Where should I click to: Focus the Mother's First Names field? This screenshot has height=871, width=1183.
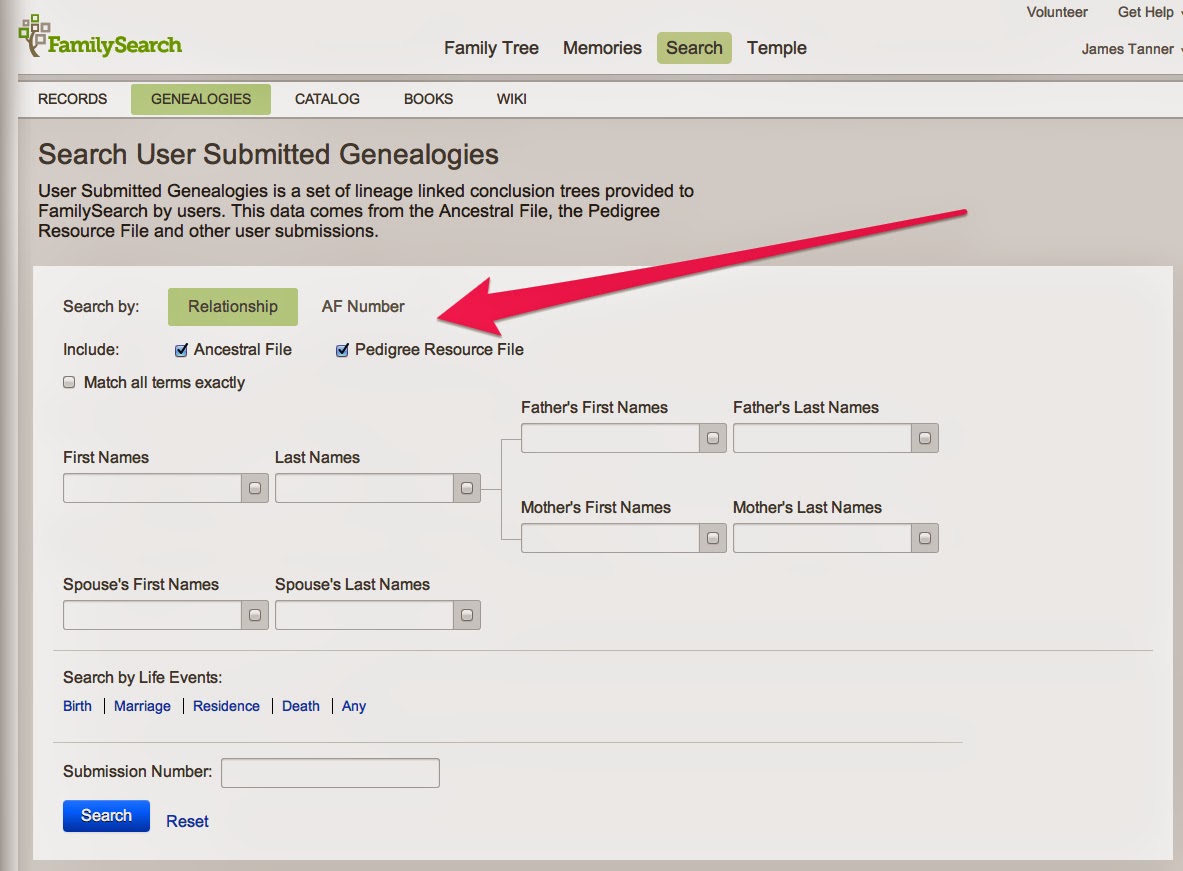coord(610,538)
